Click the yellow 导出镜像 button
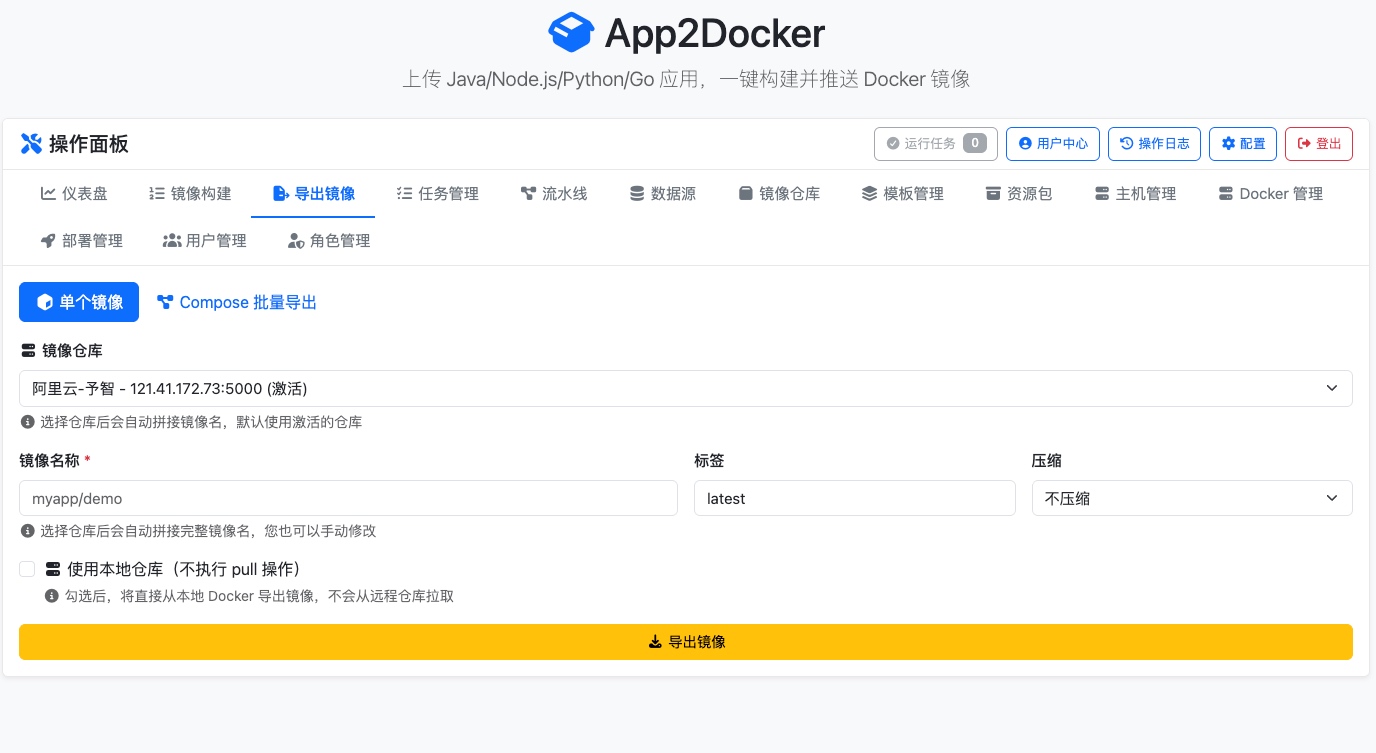Screen dimensions: 1376x753 tap(686, 642)
